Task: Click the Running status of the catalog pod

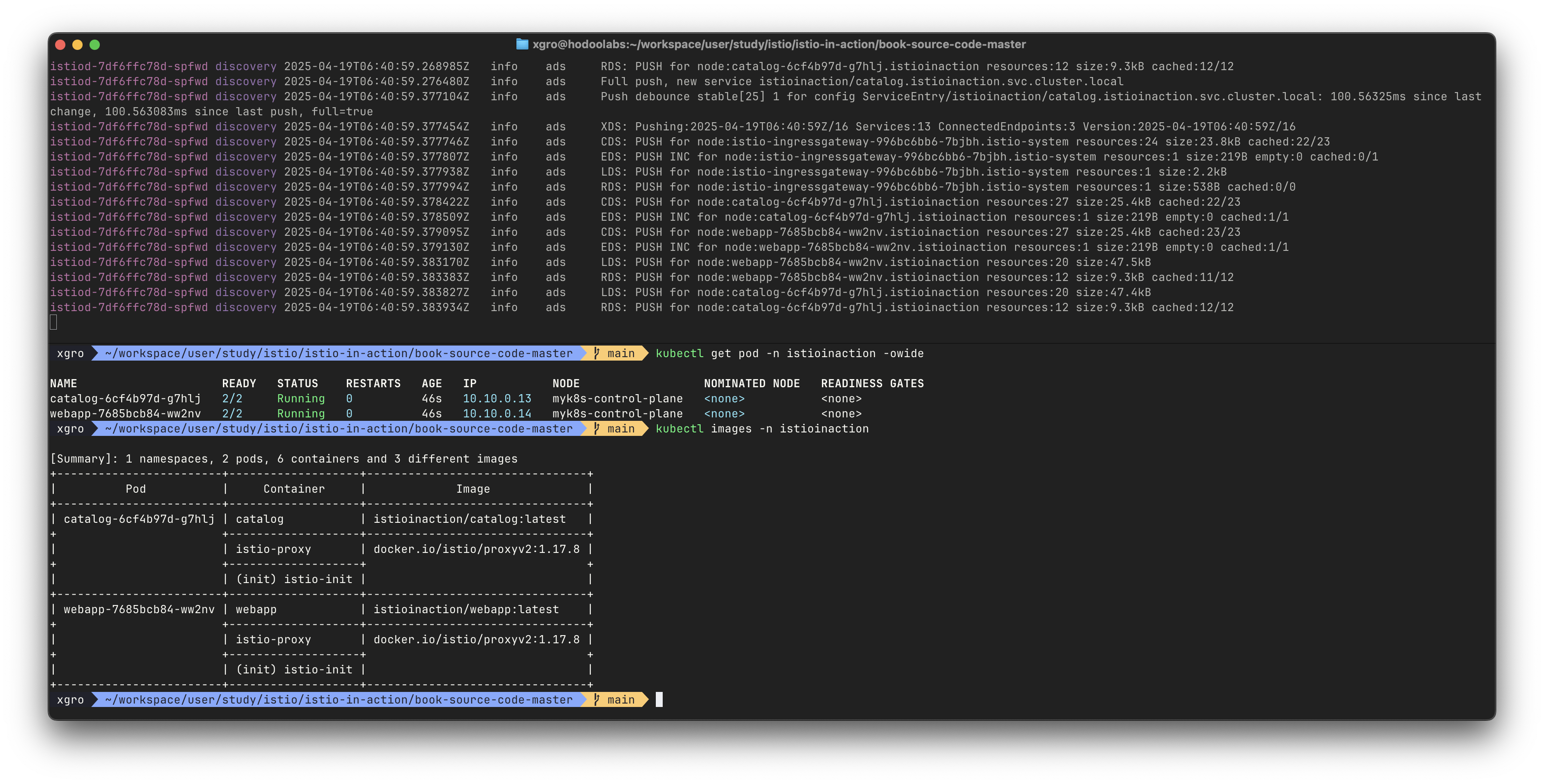Action: pyautogui.click(x=301, y=398)
